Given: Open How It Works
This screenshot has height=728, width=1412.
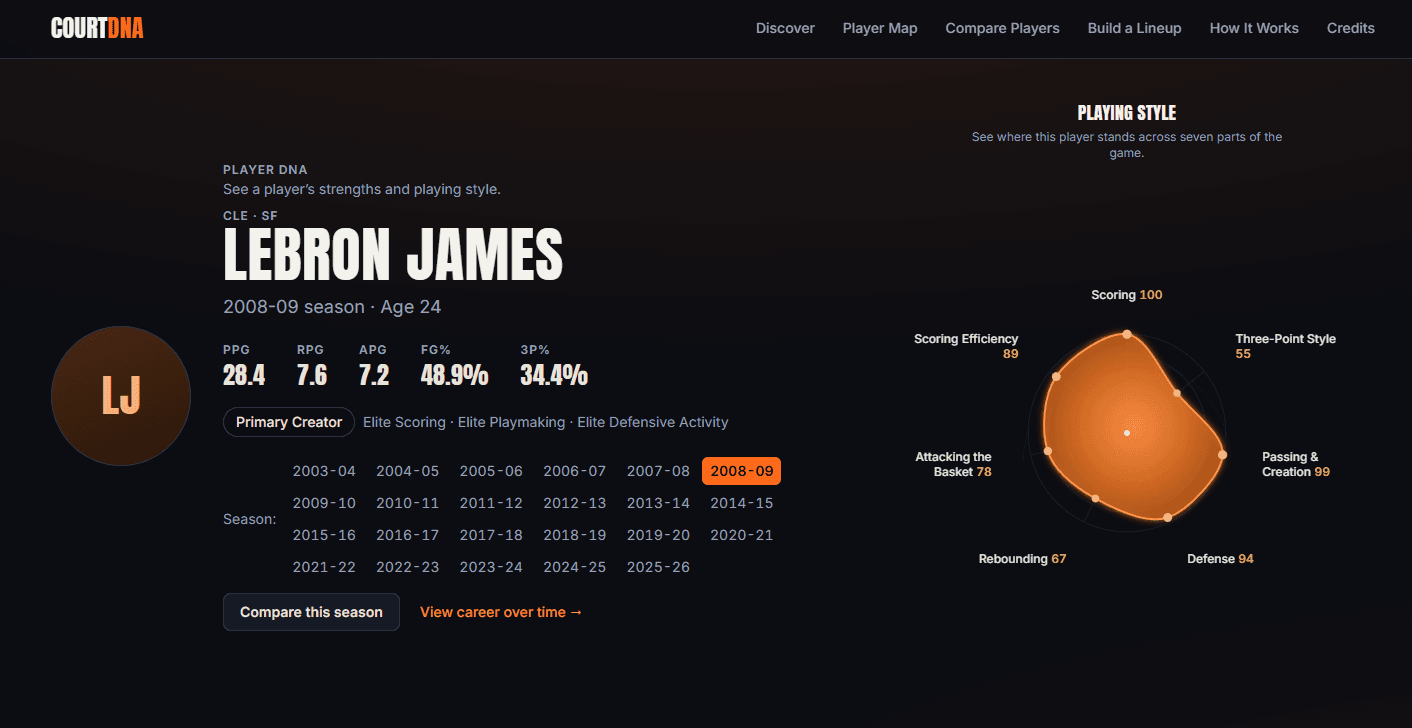Looking at the screenshot, I should pos(1254,28).
